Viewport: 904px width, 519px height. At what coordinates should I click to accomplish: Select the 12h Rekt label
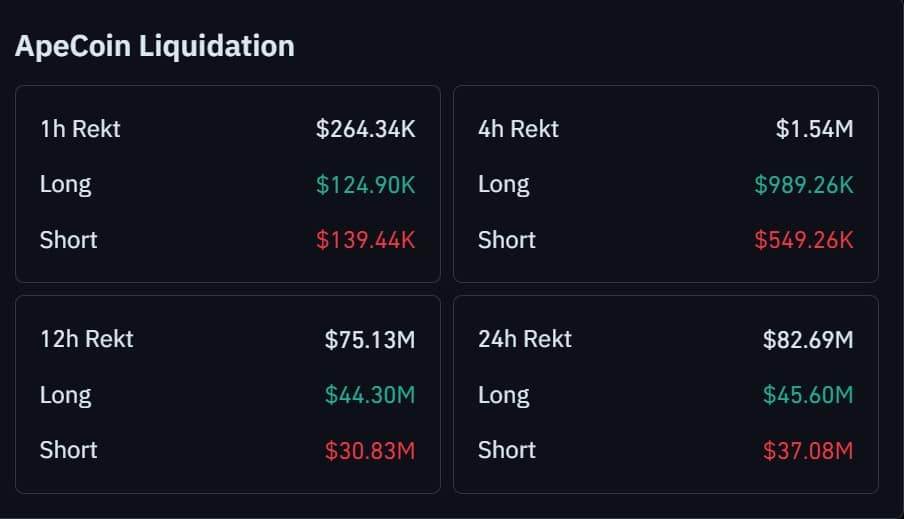(86, 339)
